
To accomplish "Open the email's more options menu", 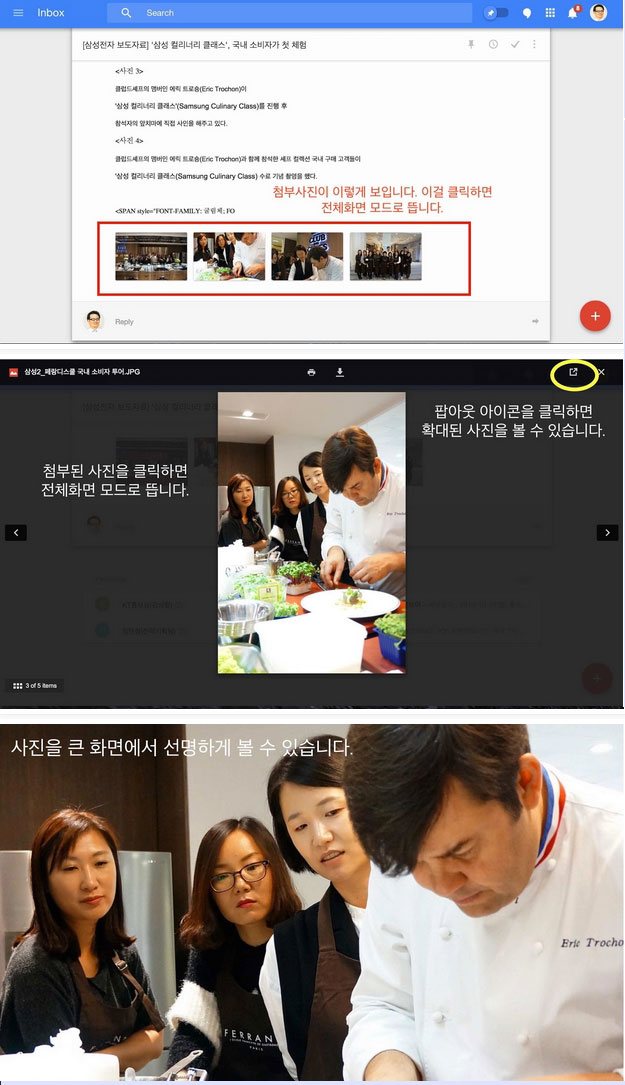I will (x=534, y=45).
